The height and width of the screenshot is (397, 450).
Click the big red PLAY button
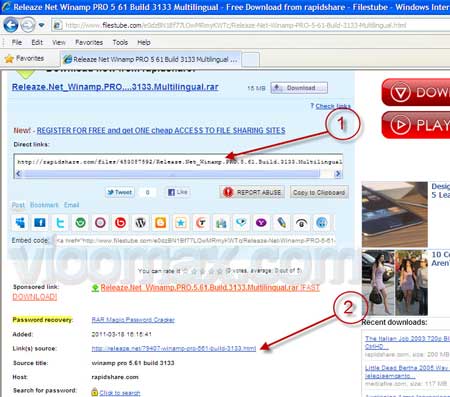click(x=416, y=125)
